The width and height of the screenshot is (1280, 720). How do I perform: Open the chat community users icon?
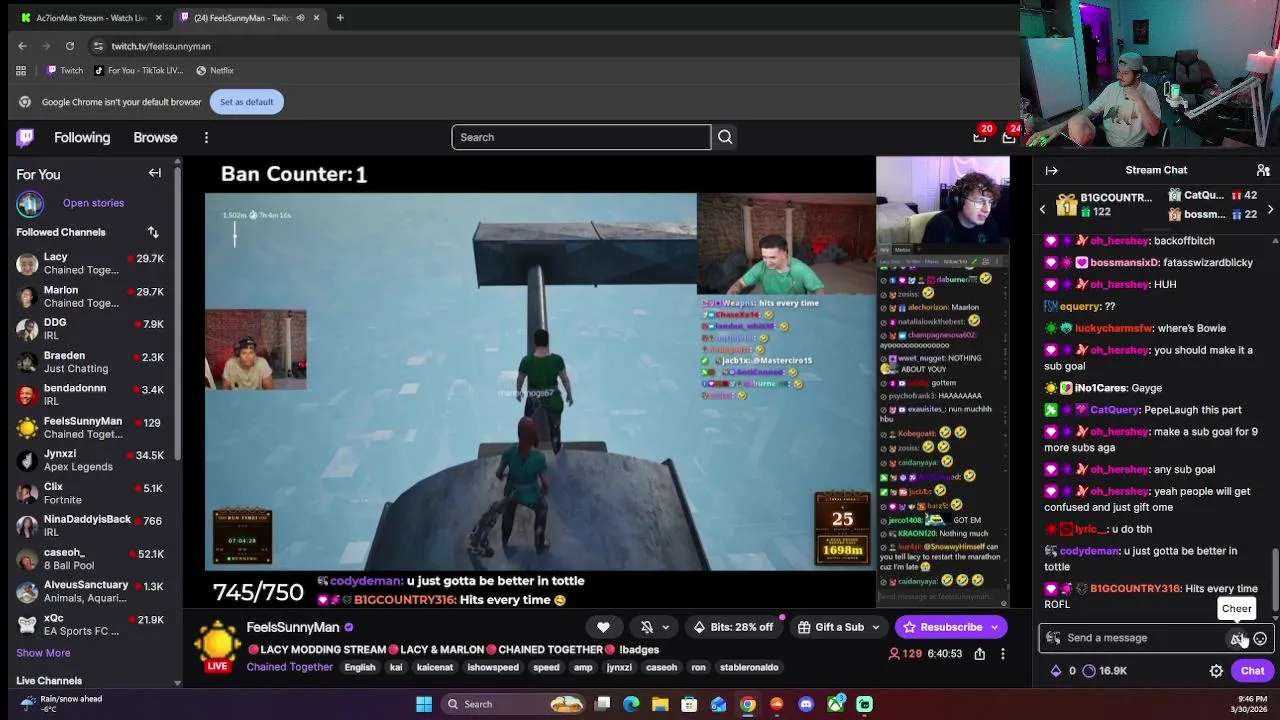(x=1263, y=170)
